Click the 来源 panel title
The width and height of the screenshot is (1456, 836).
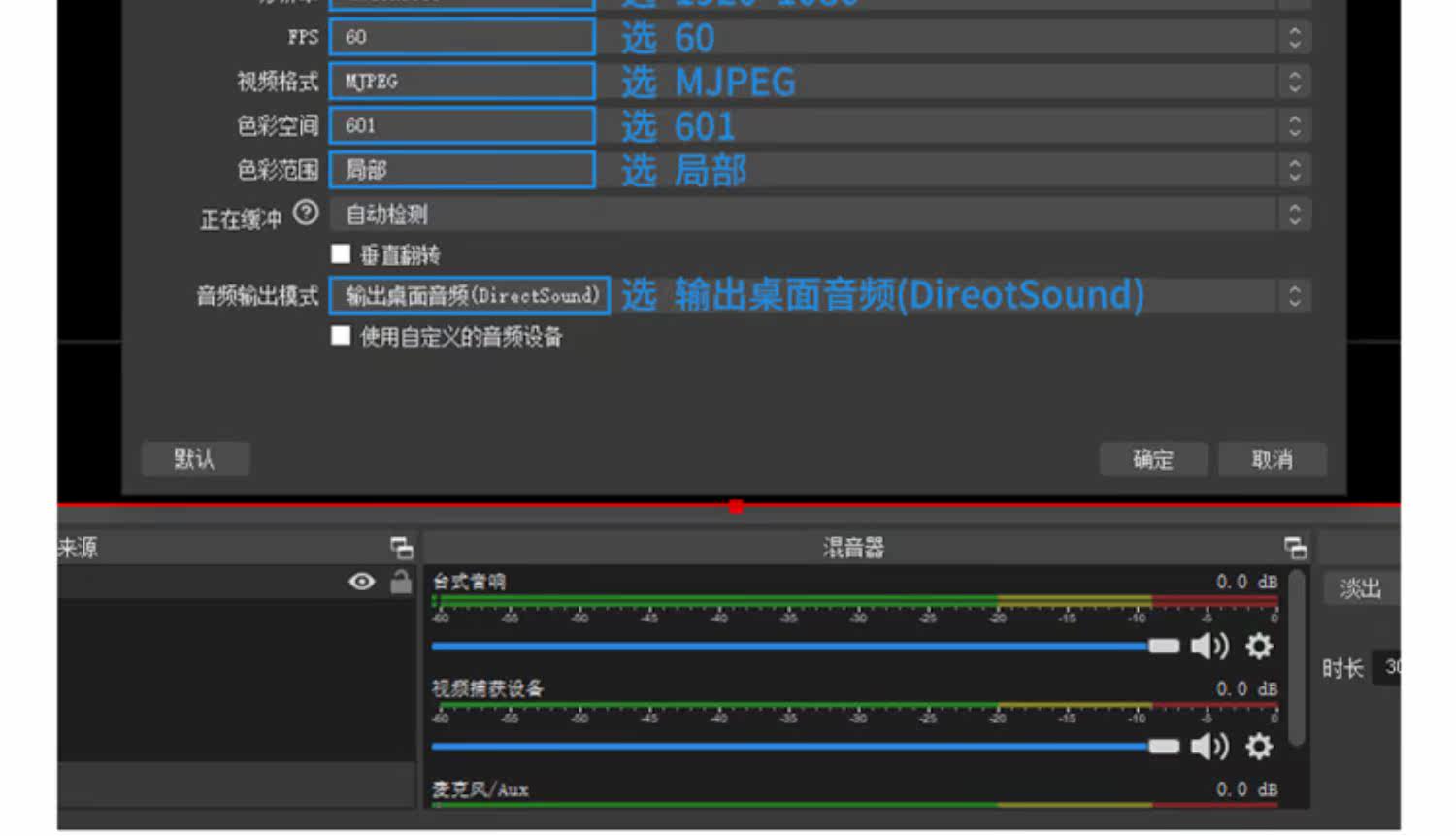78,548
